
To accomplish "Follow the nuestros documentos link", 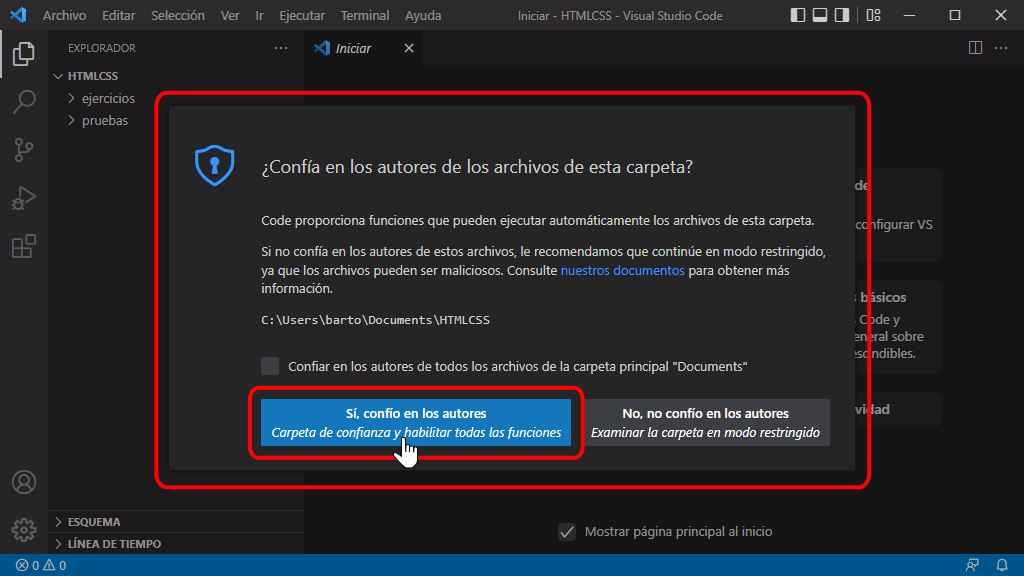I will click(622, 270).
